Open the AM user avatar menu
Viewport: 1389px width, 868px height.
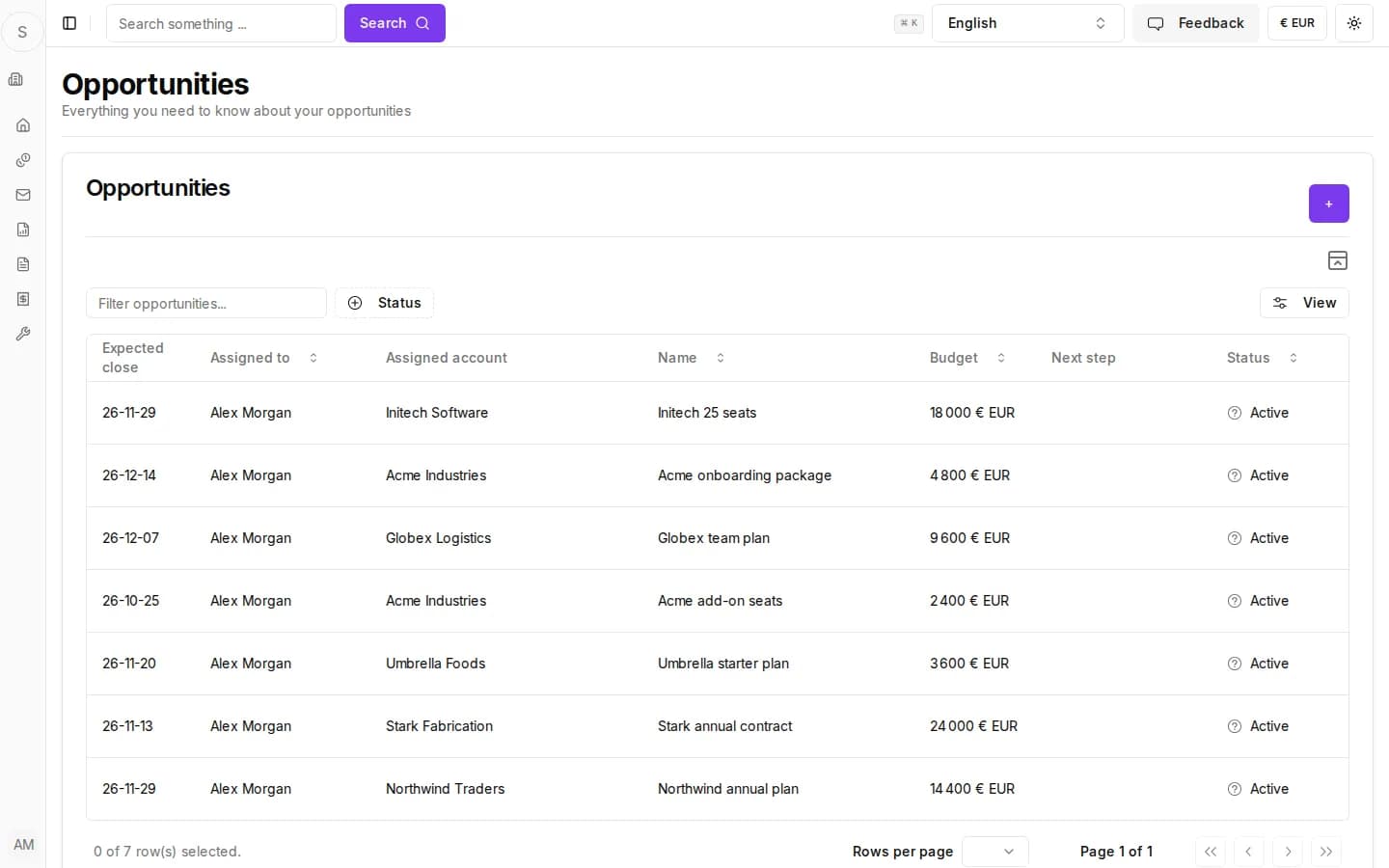[23, 845]
